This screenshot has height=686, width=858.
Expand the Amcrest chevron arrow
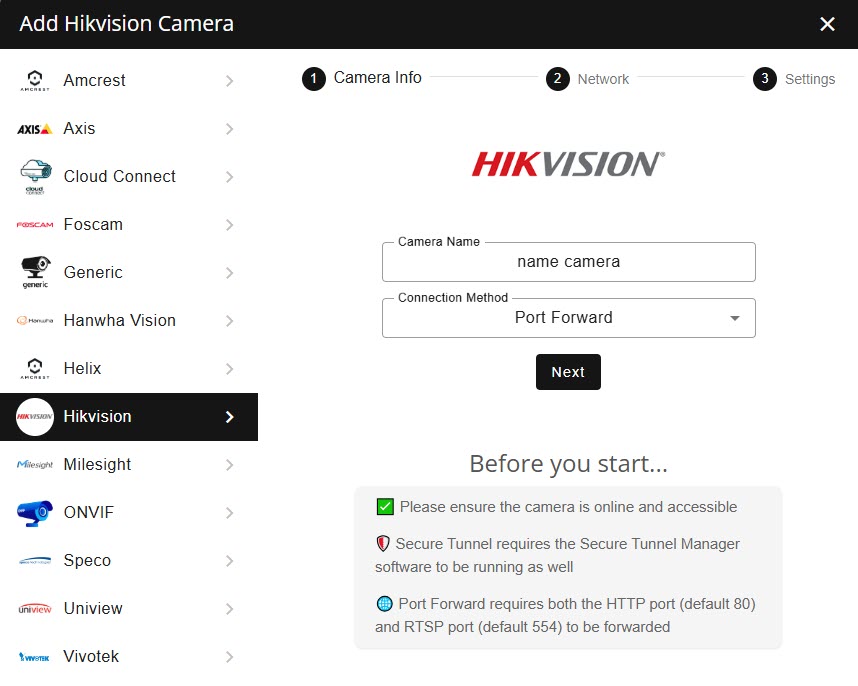[x=230, y=81]
